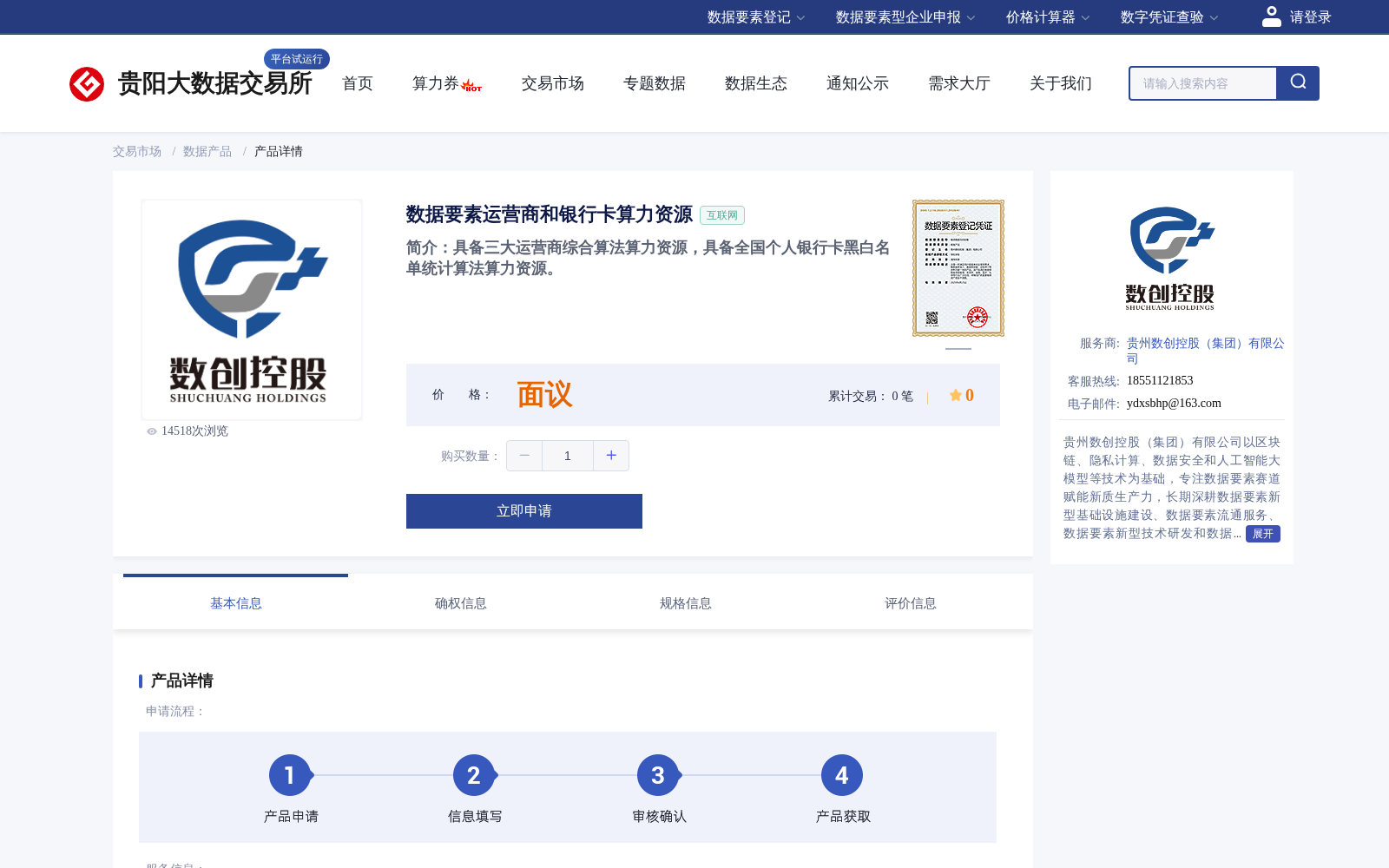The width and height of the screenshot is (1389, 868).
Task: Click the 互联网 tag label
Action: 722,215
